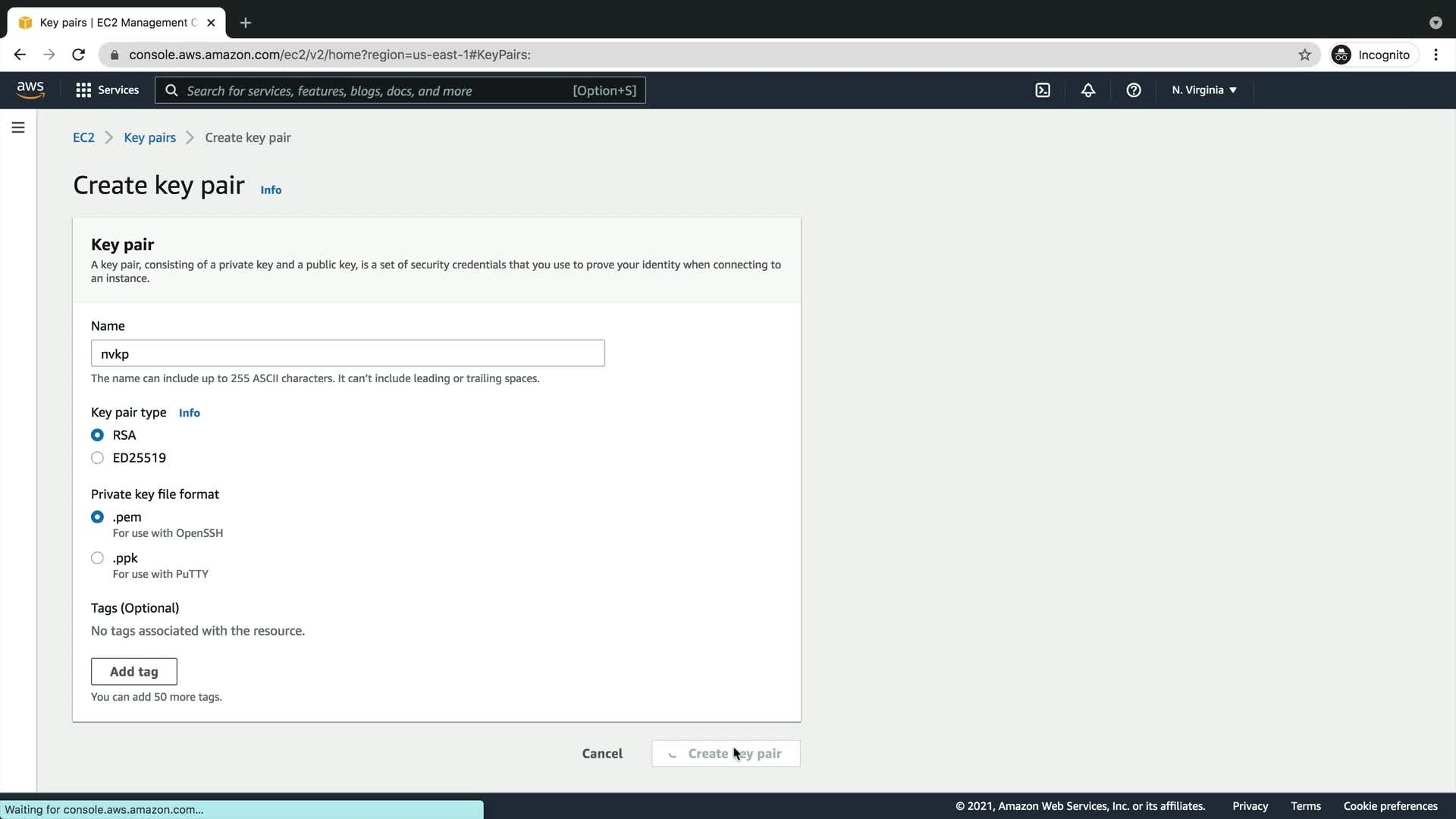
Task: Bookmark page with star icon
Action: [1304, 55]
